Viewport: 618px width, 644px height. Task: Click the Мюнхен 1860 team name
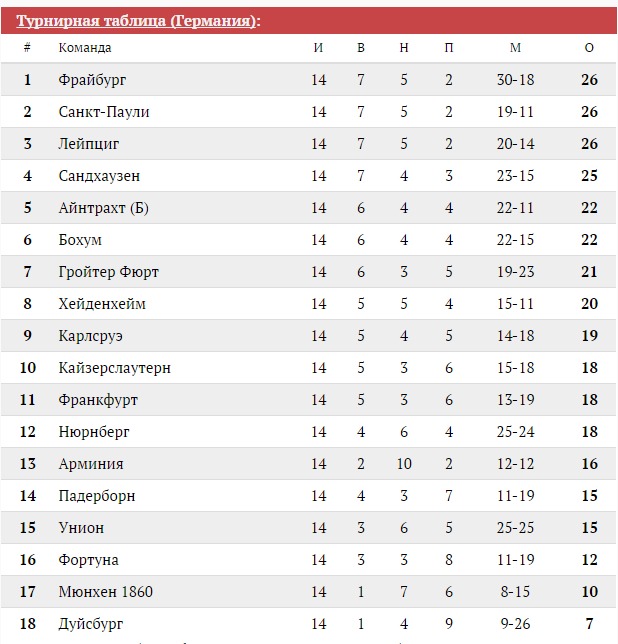coord(106,592)
